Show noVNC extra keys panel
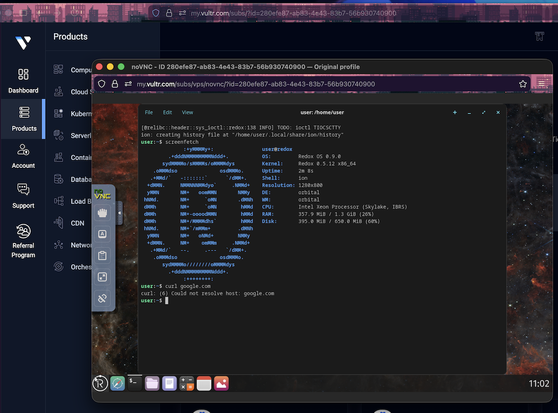This screenshot has width=558, height=413. (x=102, y=234)
